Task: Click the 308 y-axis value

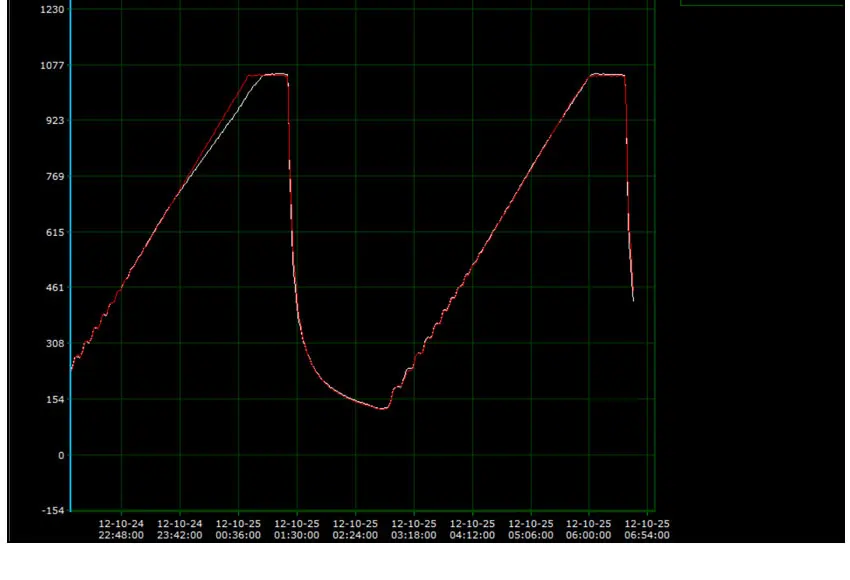Action: 55,344
